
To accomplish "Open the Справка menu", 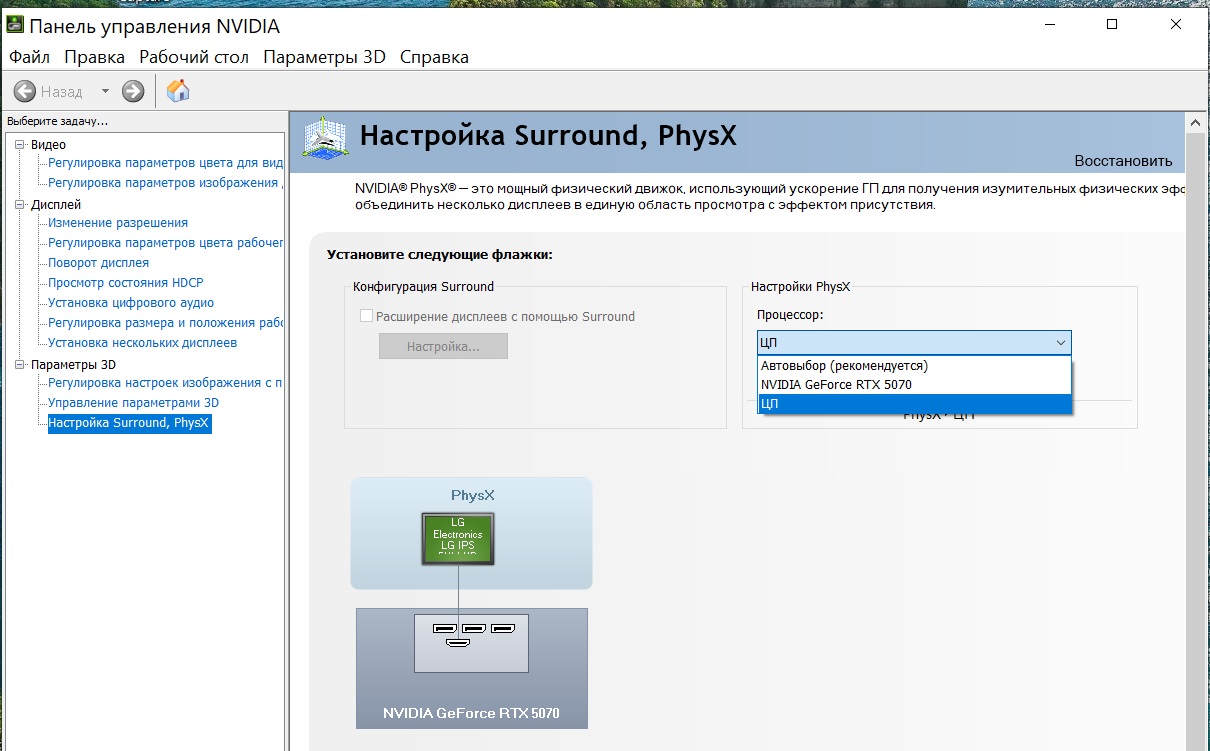I will coord(434,57).
